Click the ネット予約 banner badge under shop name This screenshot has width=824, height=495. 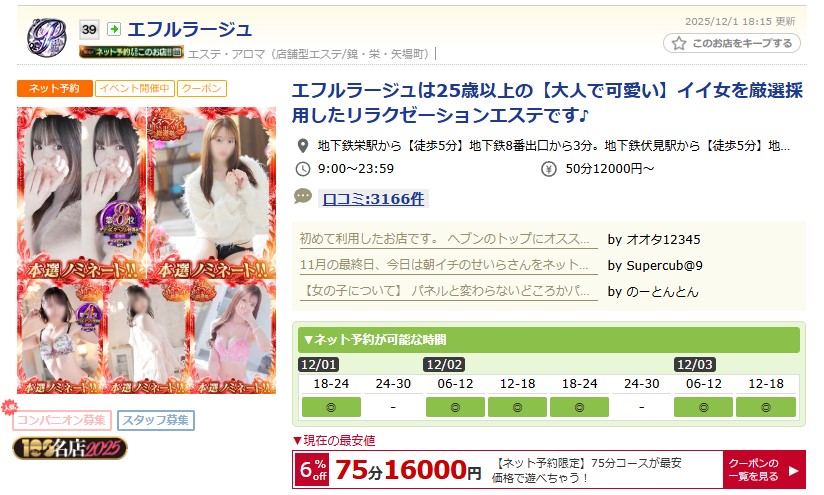coord(131,52)
